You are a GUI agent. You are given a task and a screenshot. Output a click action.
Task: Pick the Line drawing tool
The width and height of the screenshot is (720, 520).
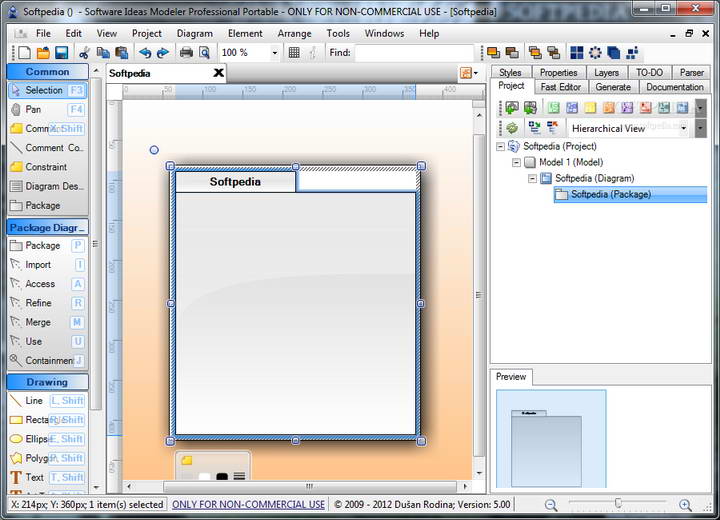47,401
